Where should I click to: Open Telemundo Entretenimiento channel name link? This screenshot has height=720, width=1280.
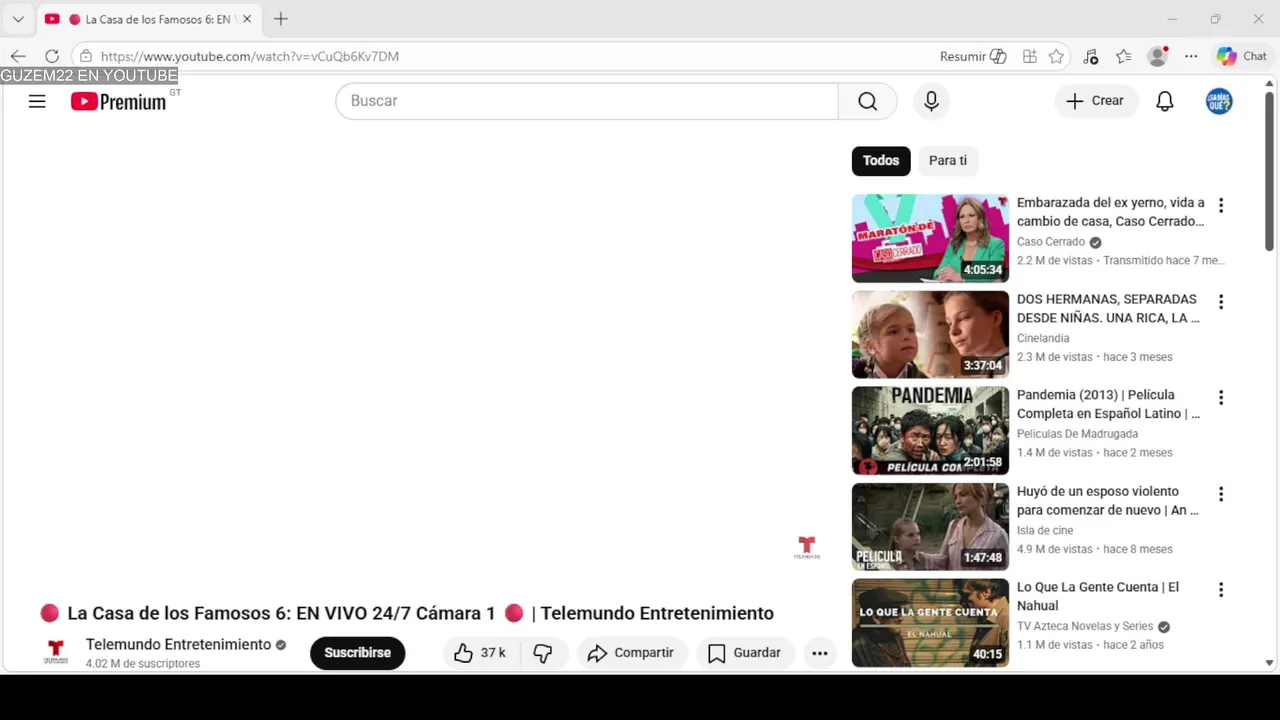[x=178, y=644]
